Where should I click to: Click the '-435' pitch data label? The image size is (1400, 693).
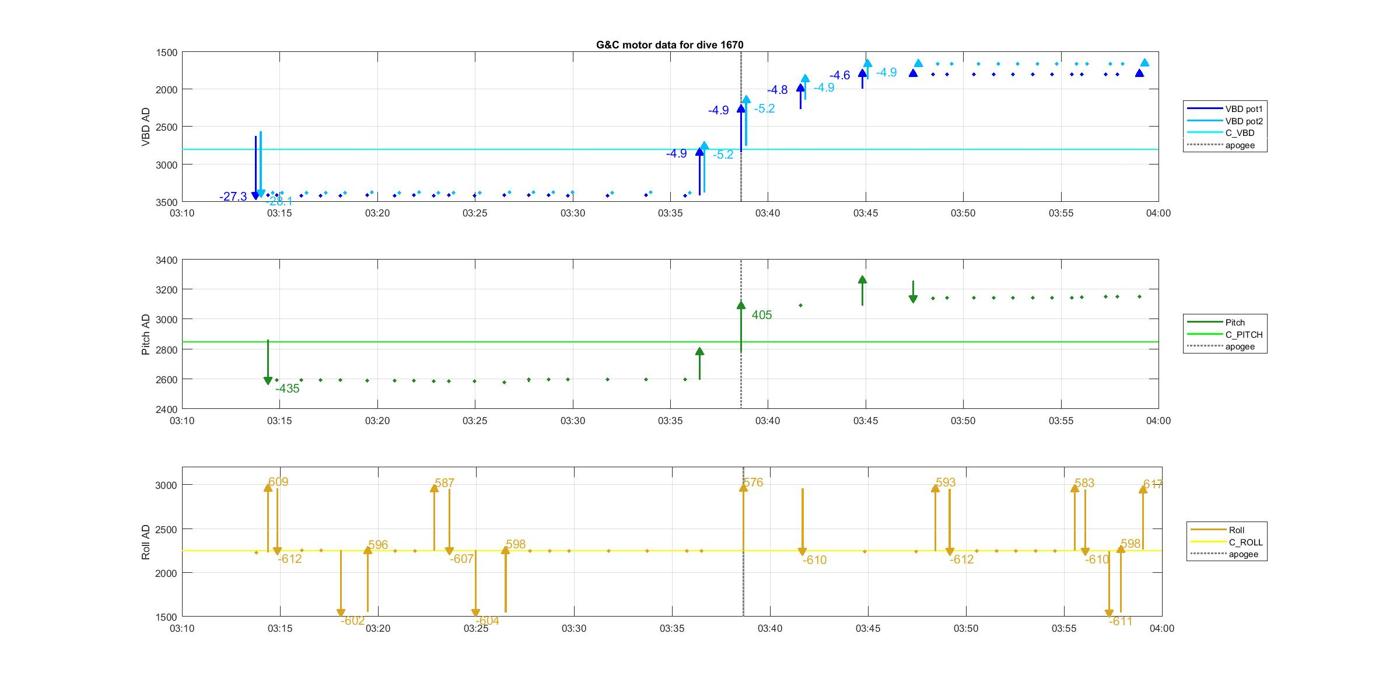tap(288, 389)
